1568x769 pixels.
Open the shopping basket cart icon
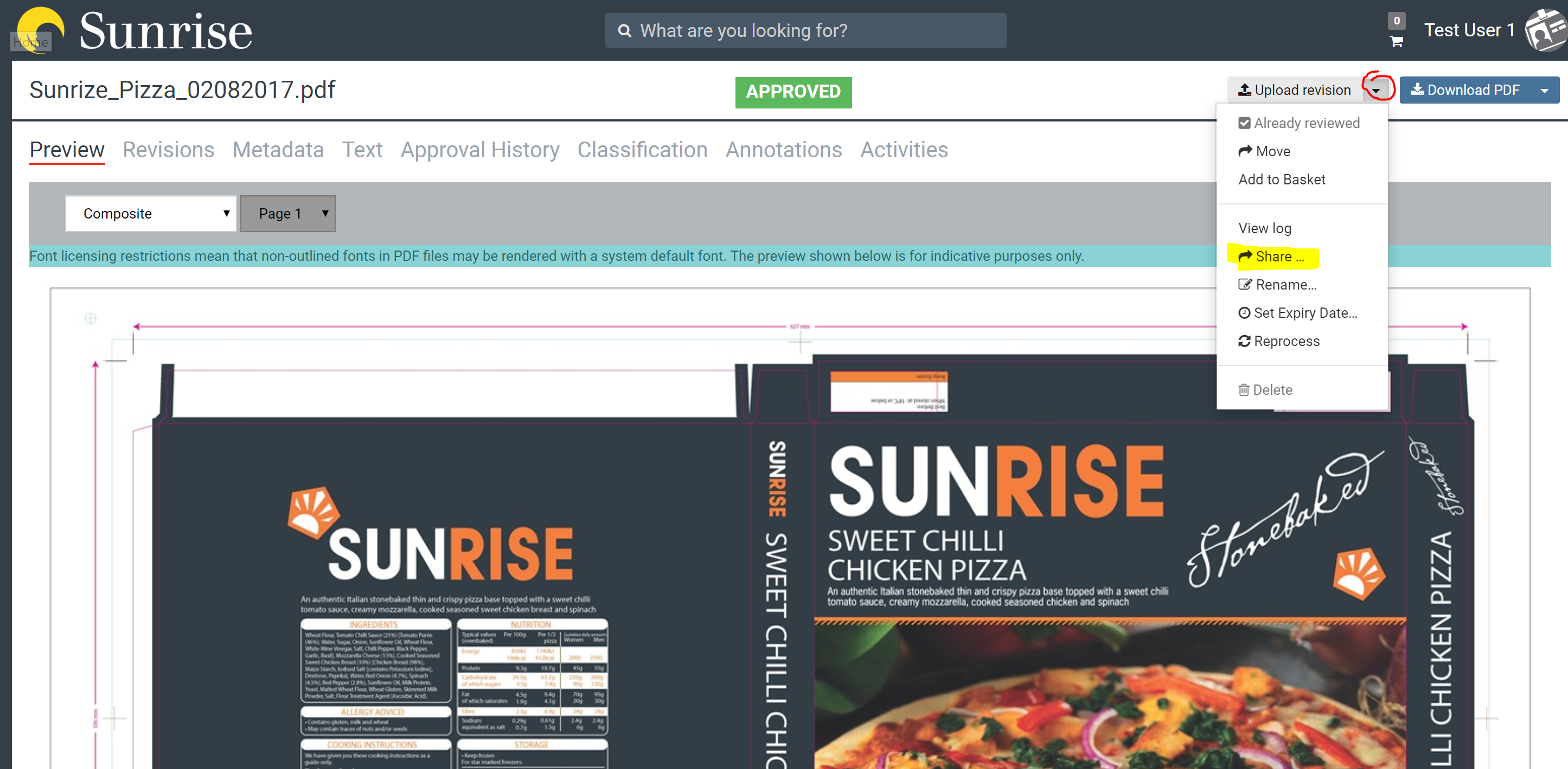[x=1396, y=41]
